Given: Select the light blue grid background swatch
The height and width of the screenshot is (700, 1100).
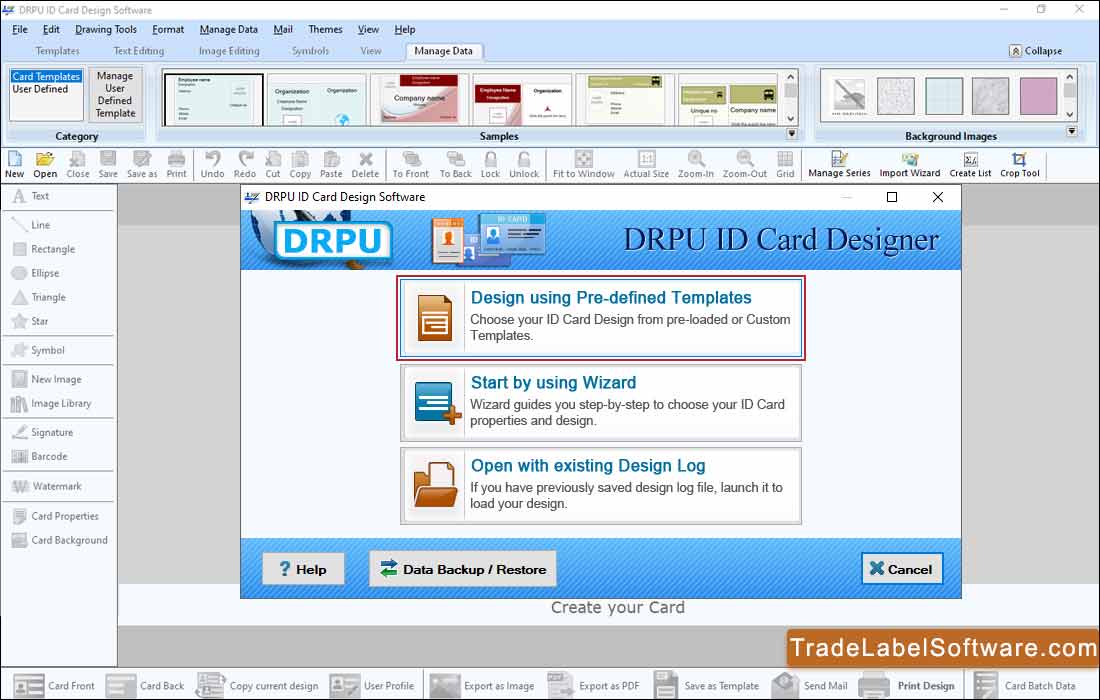Looking at the screenshot, I should click(944, 95).
